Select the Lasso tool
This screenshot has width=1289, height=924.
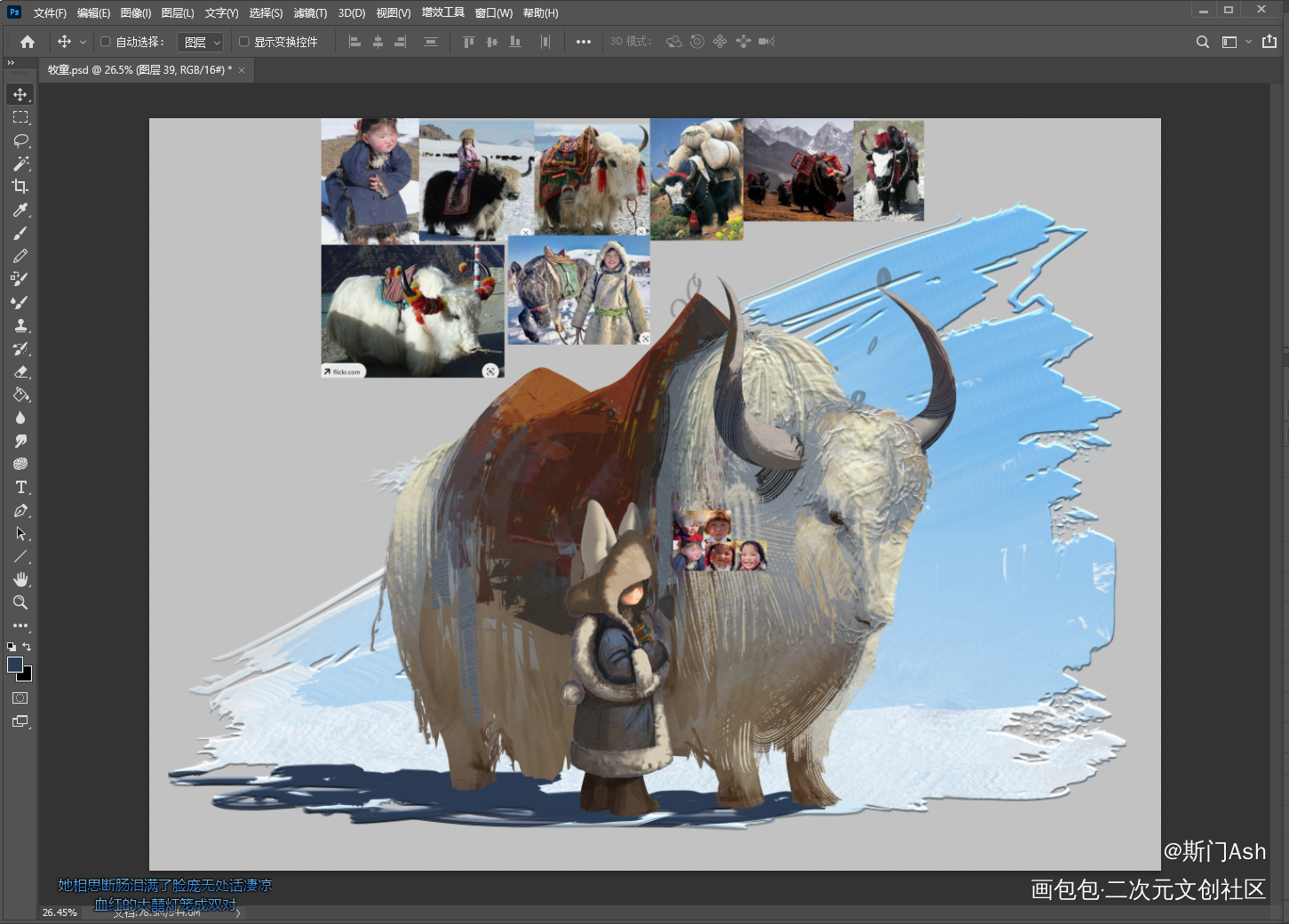point(20,140)
